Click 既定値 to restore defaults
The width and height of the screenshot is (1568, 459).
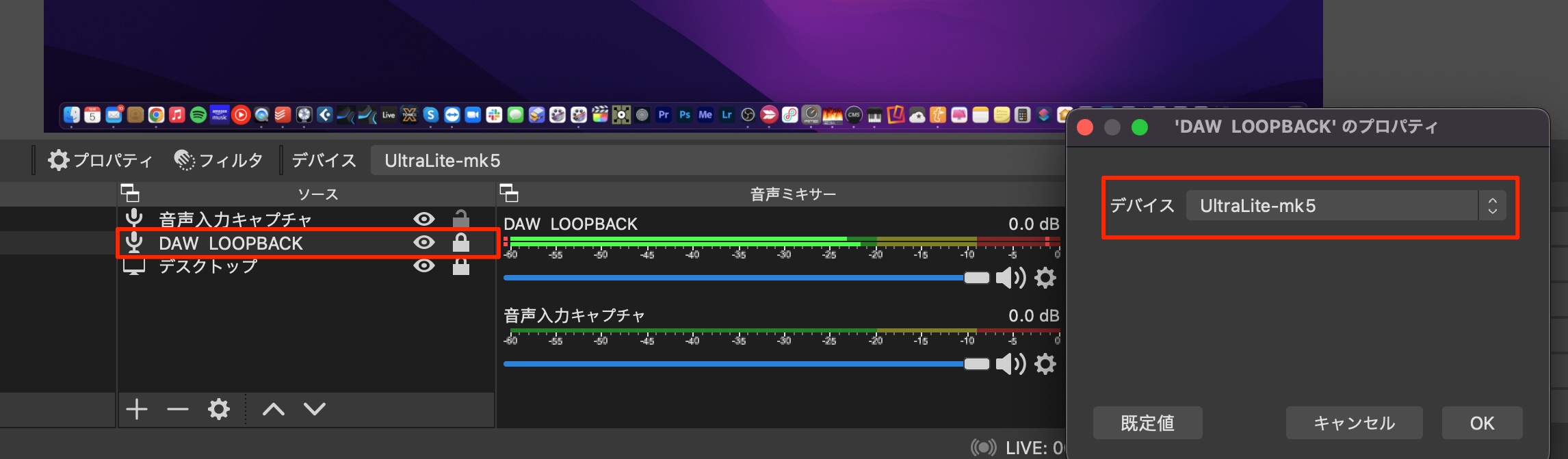click(1147, 423)
